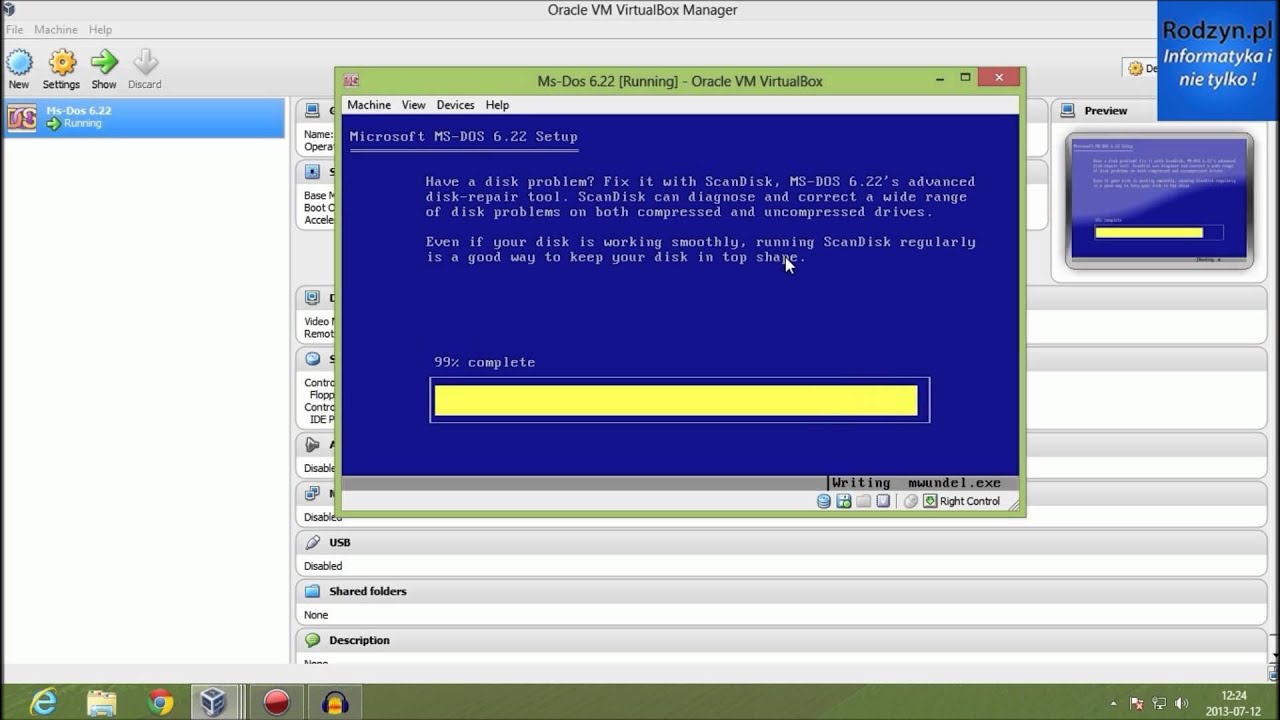1280x720 pixels.
Task: Click the Description section icon
Action: pos(313,640)
